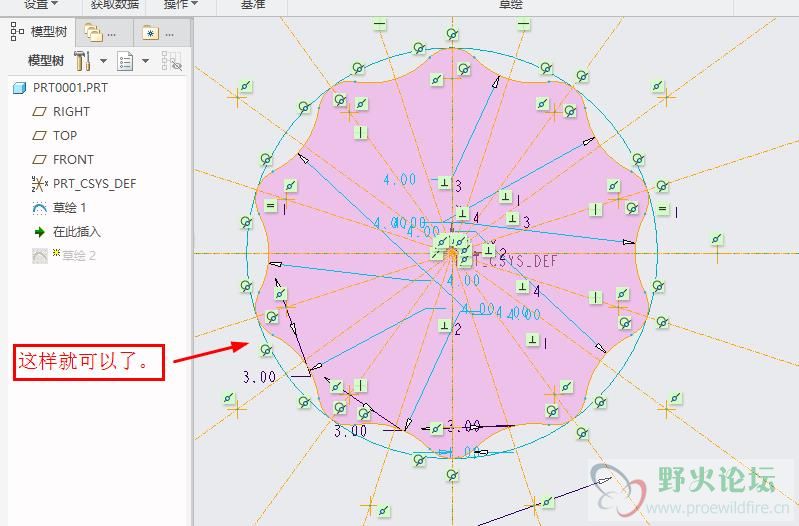Screen dimensions: 799x526
Task: Click the sketch icon beside 草绘 2
Action: click(x=40, y=256)
